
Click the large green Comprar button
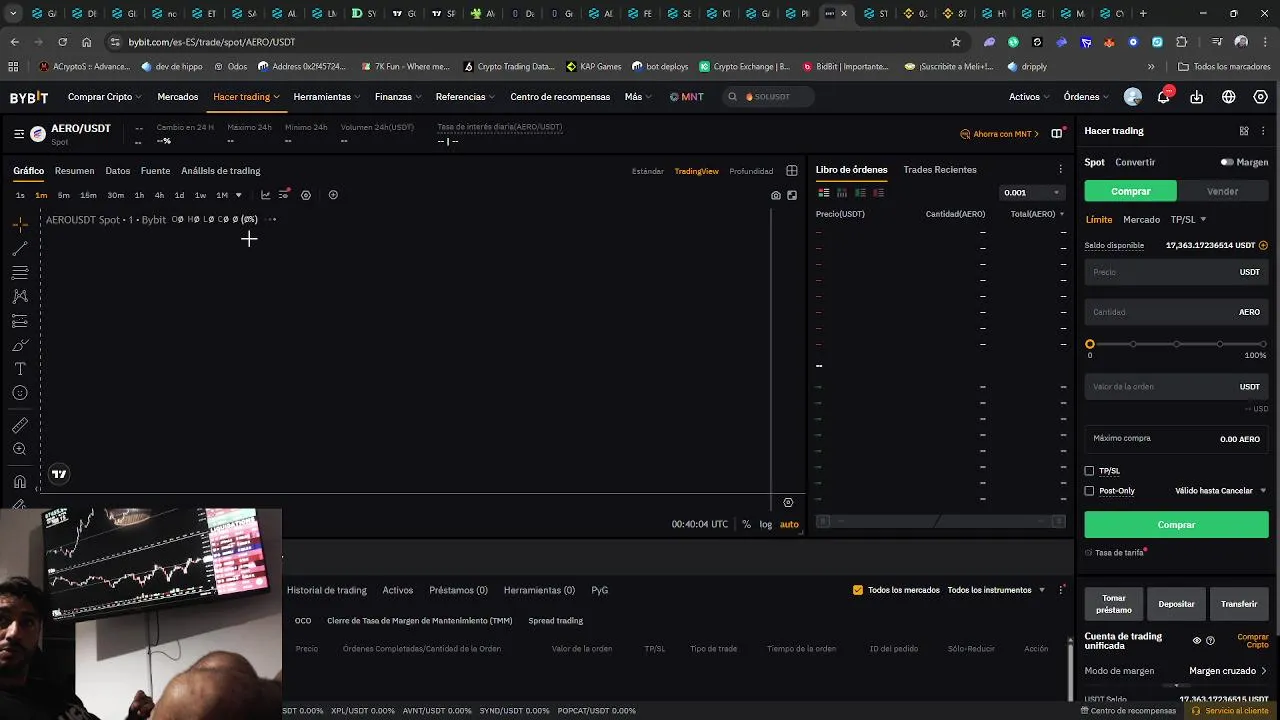coord(1176,524)
